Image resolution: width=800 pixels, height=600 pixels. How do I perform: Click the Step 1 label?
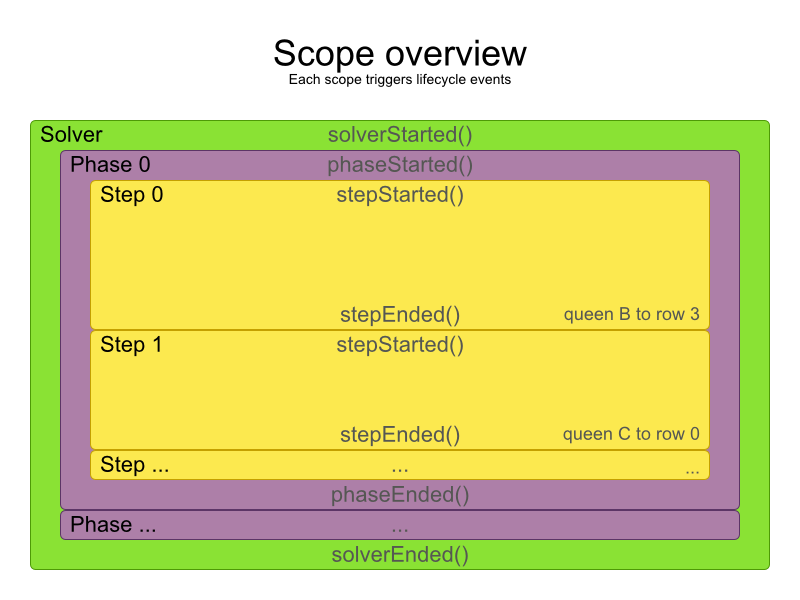click(131, 345)
